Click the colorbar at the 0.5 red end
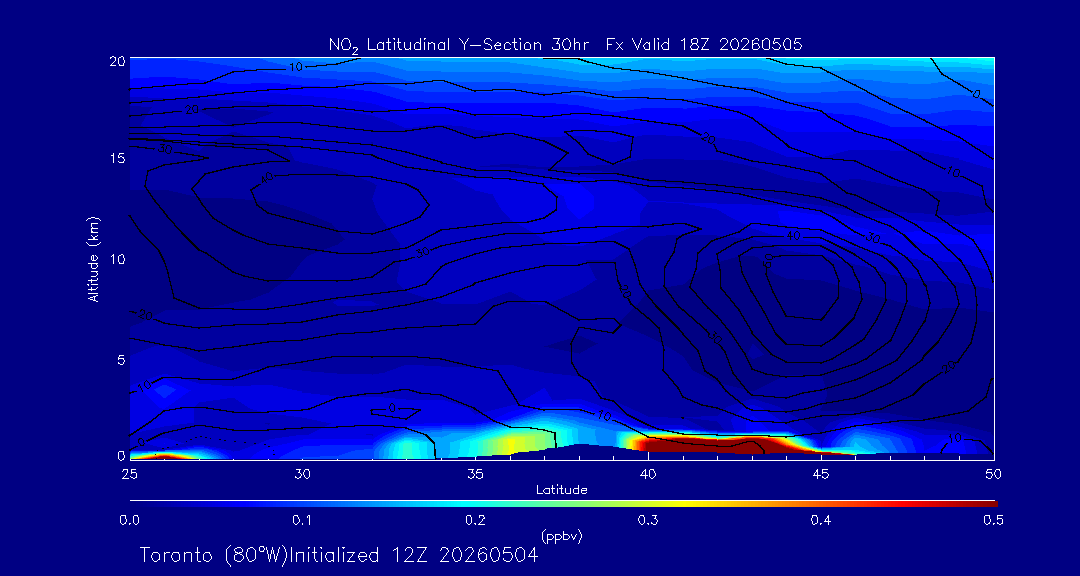The height and width of the screenshot is (576, 1080). coord(992,504)
